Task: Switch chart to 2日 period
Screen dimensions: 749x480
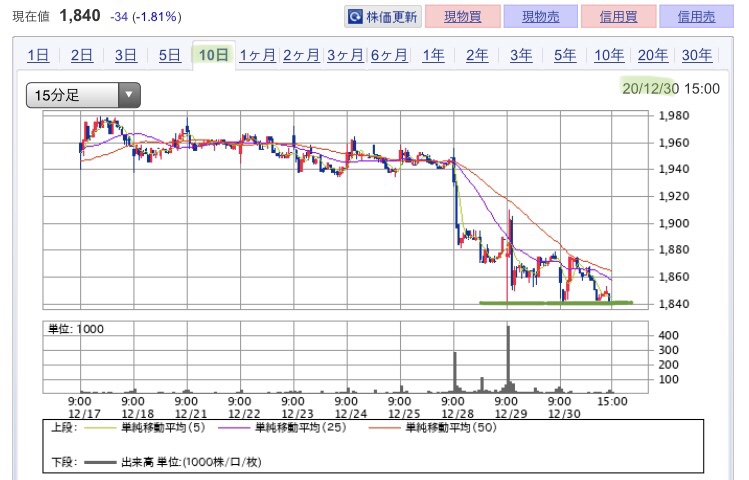Action: [x=82, y=55]
